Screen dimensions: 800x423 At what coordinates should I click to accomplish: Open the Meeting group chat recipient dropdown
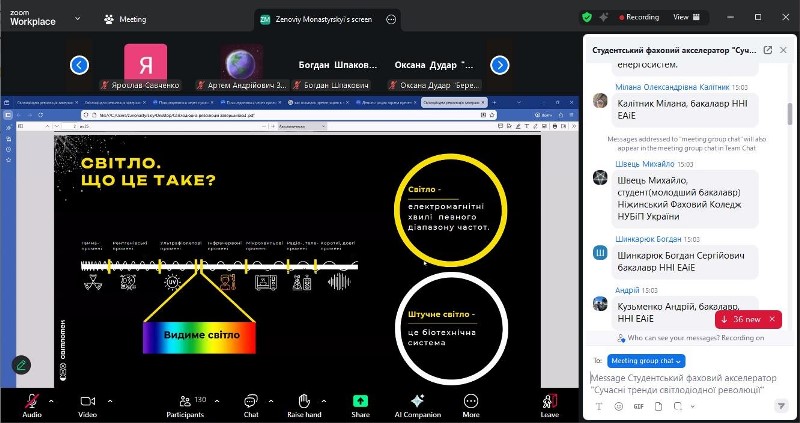tap(646, 360)
